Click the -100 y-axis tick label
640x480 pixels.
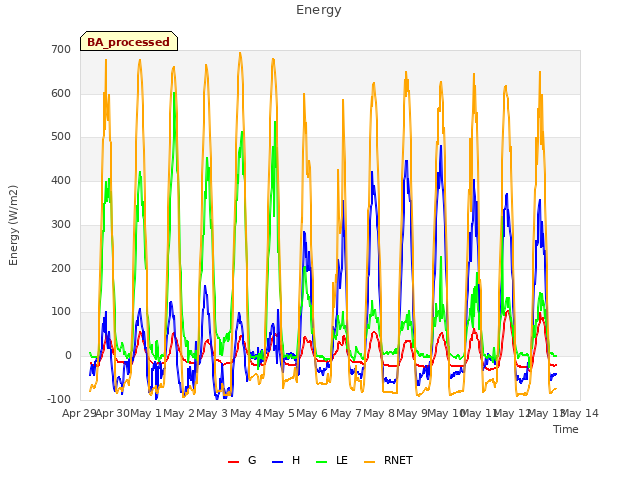pos(59,399)
